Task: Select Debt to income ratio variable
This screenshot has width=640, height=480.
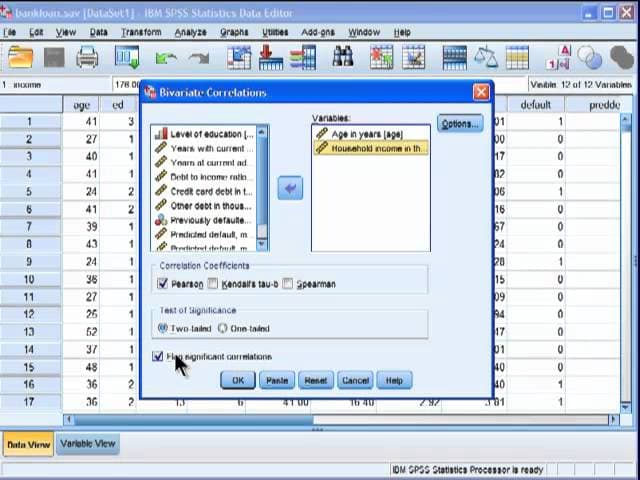Action: [x=204, y=177]
